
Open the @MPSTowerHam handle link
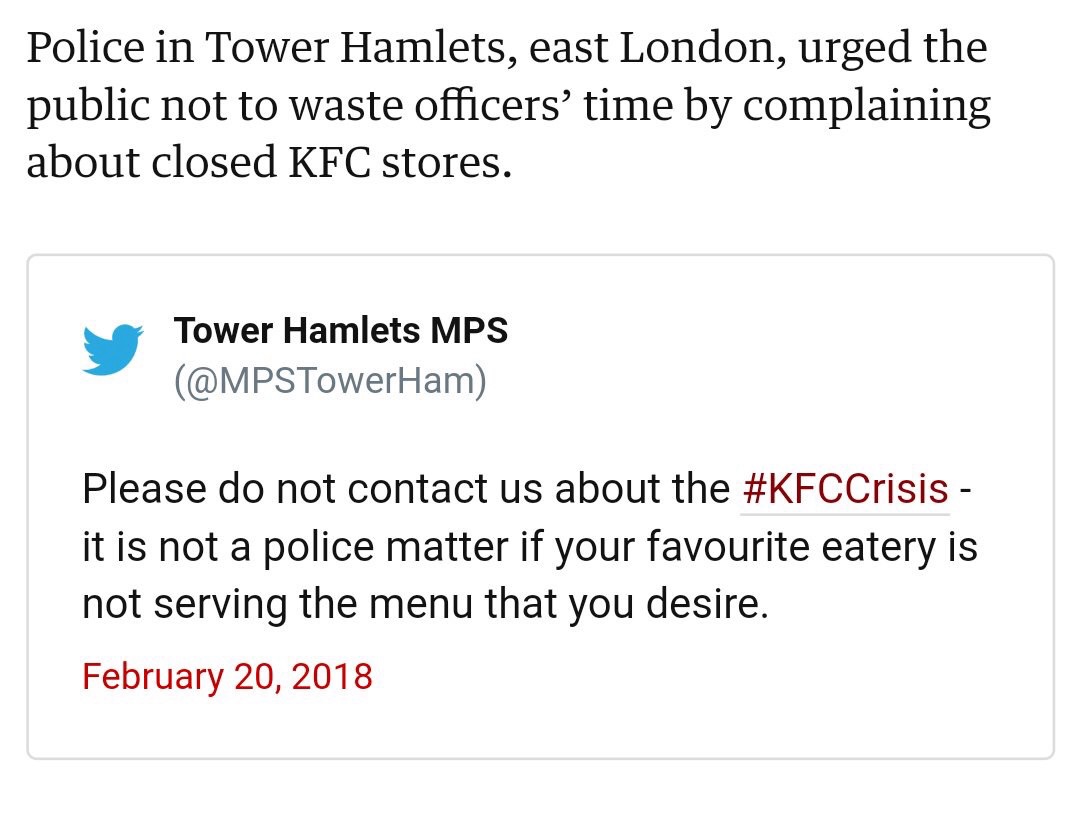330,381
